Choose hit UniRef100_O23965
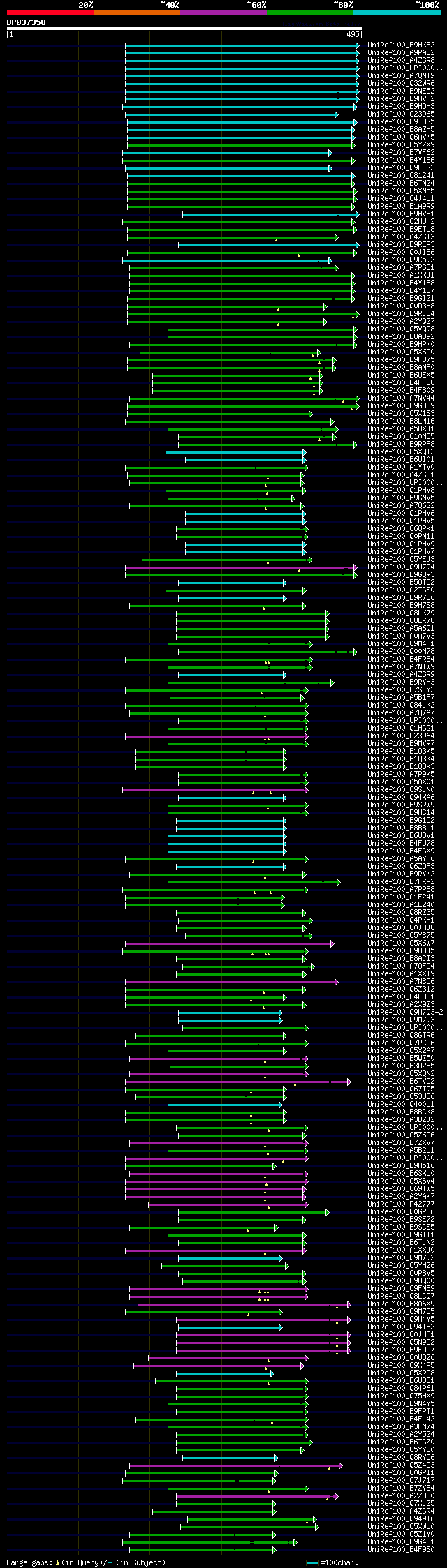This screenshot has height=1568, width=447. coord(401,114)
